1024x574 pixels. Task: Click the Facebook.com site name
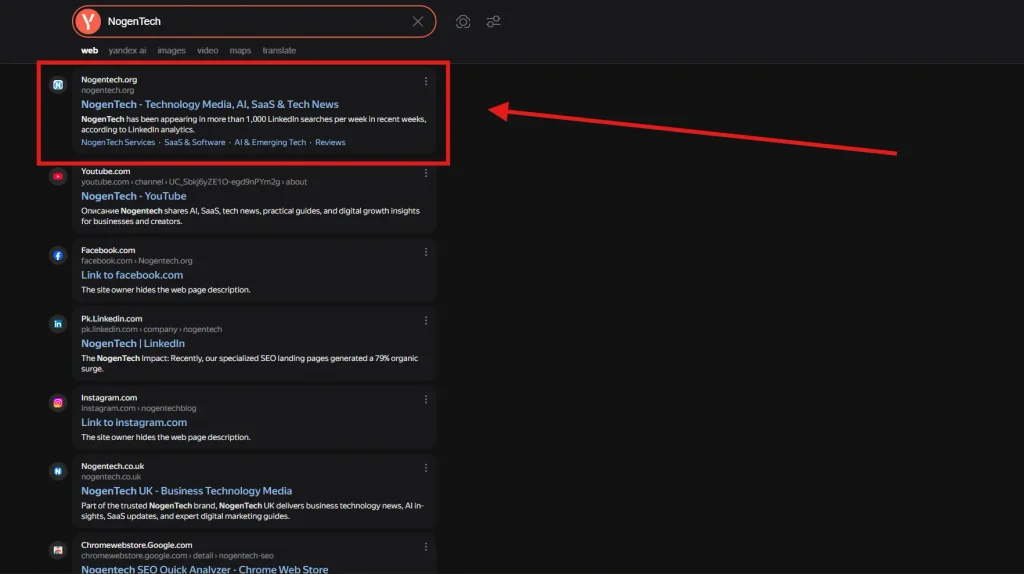click(x=108, y=250)
